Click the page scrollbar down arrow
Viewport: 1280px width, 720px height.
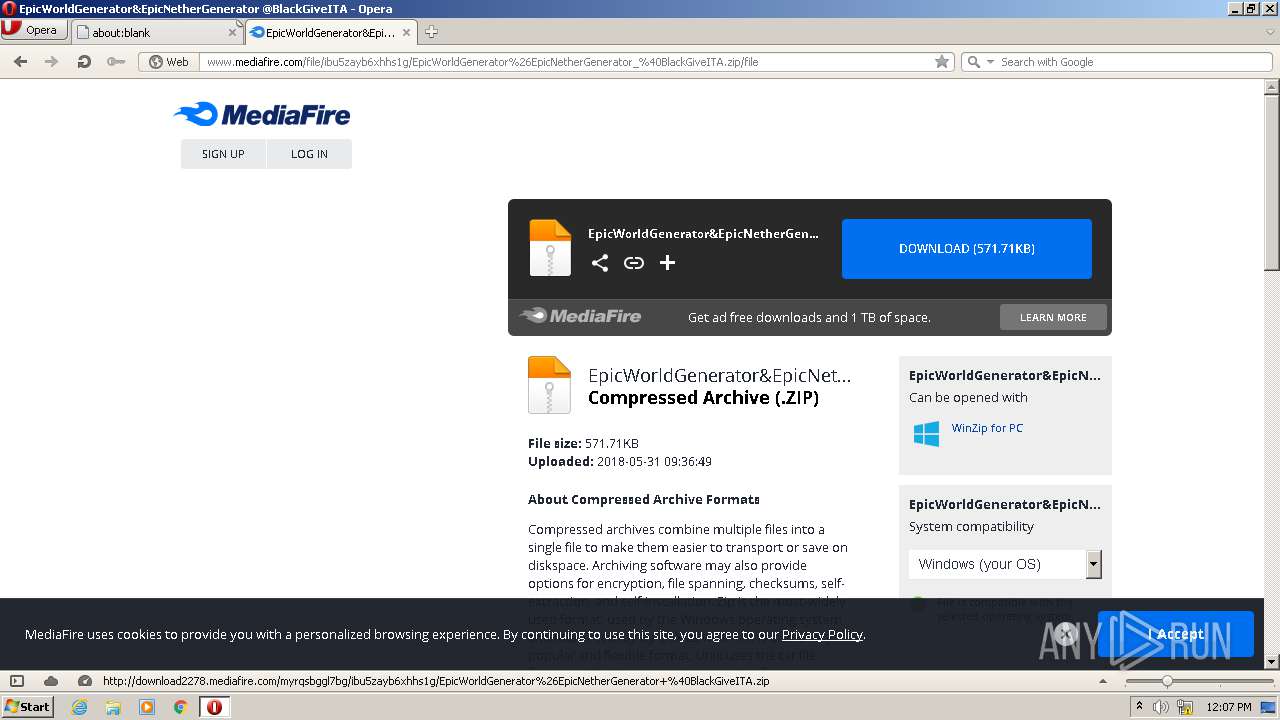pos(1271,661)
